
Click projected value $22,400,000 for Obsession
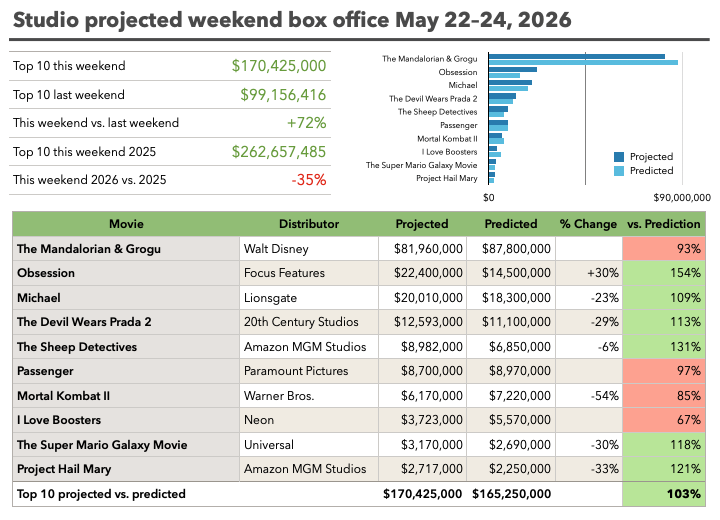pyautogui.click(x=422, y=273)
